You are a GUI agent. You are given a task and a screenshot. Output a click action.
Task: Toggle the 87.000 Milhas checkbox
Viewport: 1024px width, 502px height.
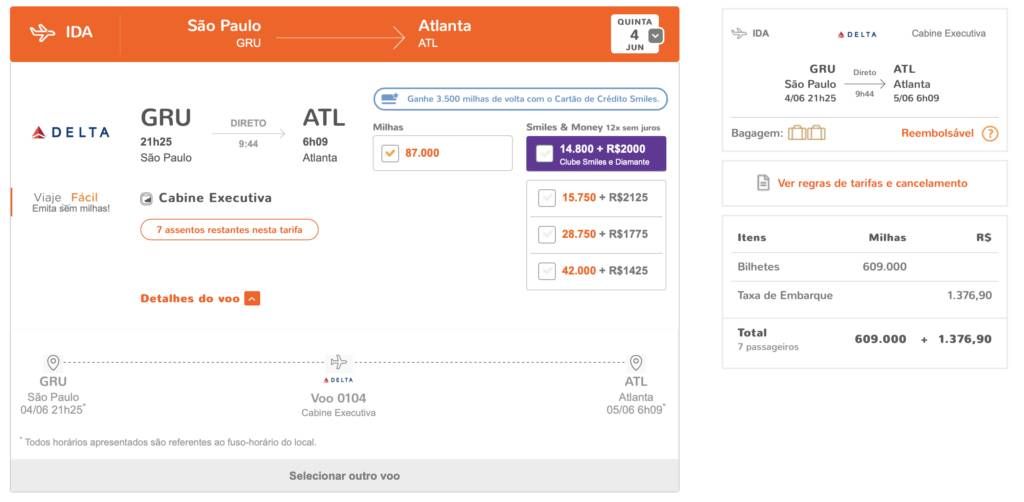(x=390, y=153)
